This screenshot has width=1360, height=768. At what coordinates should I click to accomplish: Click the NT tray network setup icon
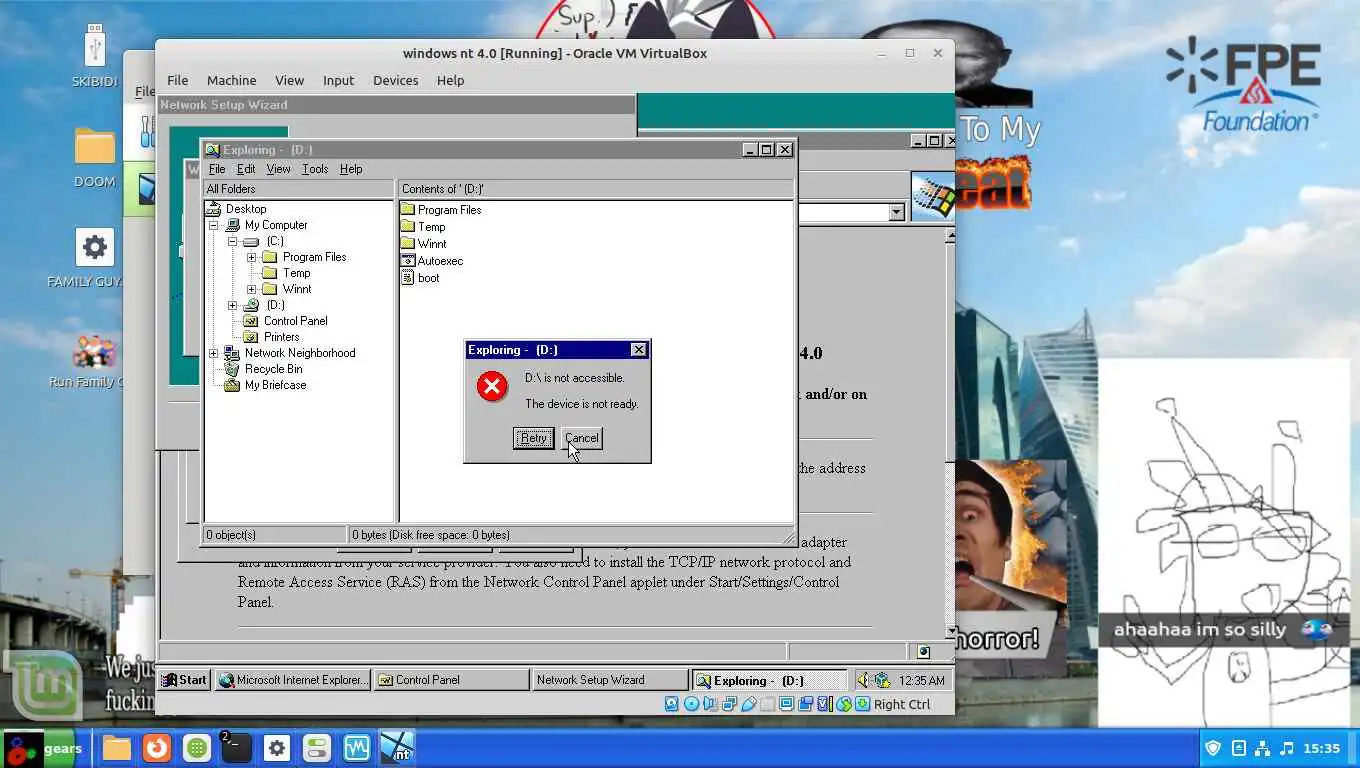coord(882,680)
